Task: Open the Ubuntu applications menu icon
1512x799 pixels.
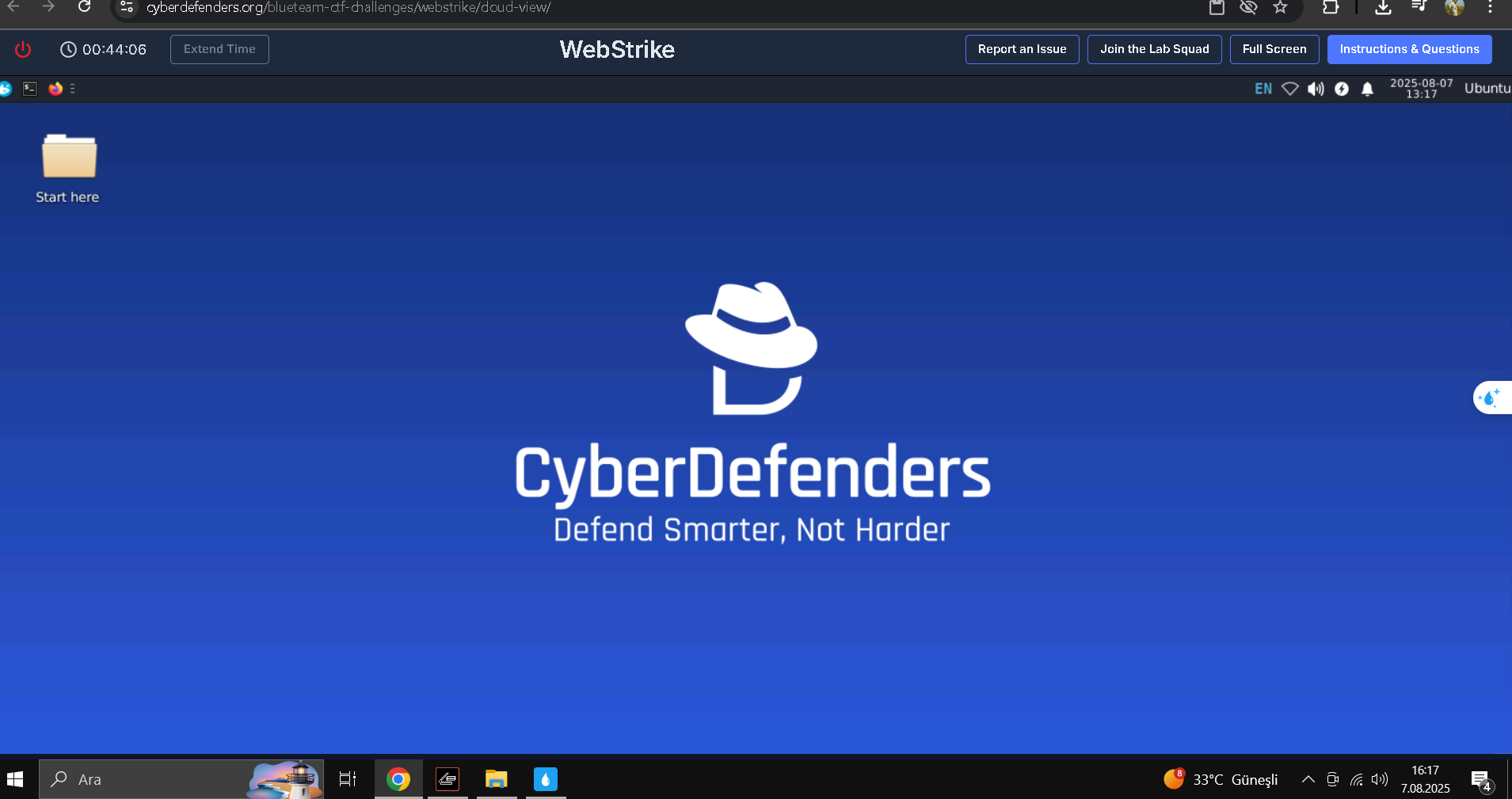Action: pos(5,89)
